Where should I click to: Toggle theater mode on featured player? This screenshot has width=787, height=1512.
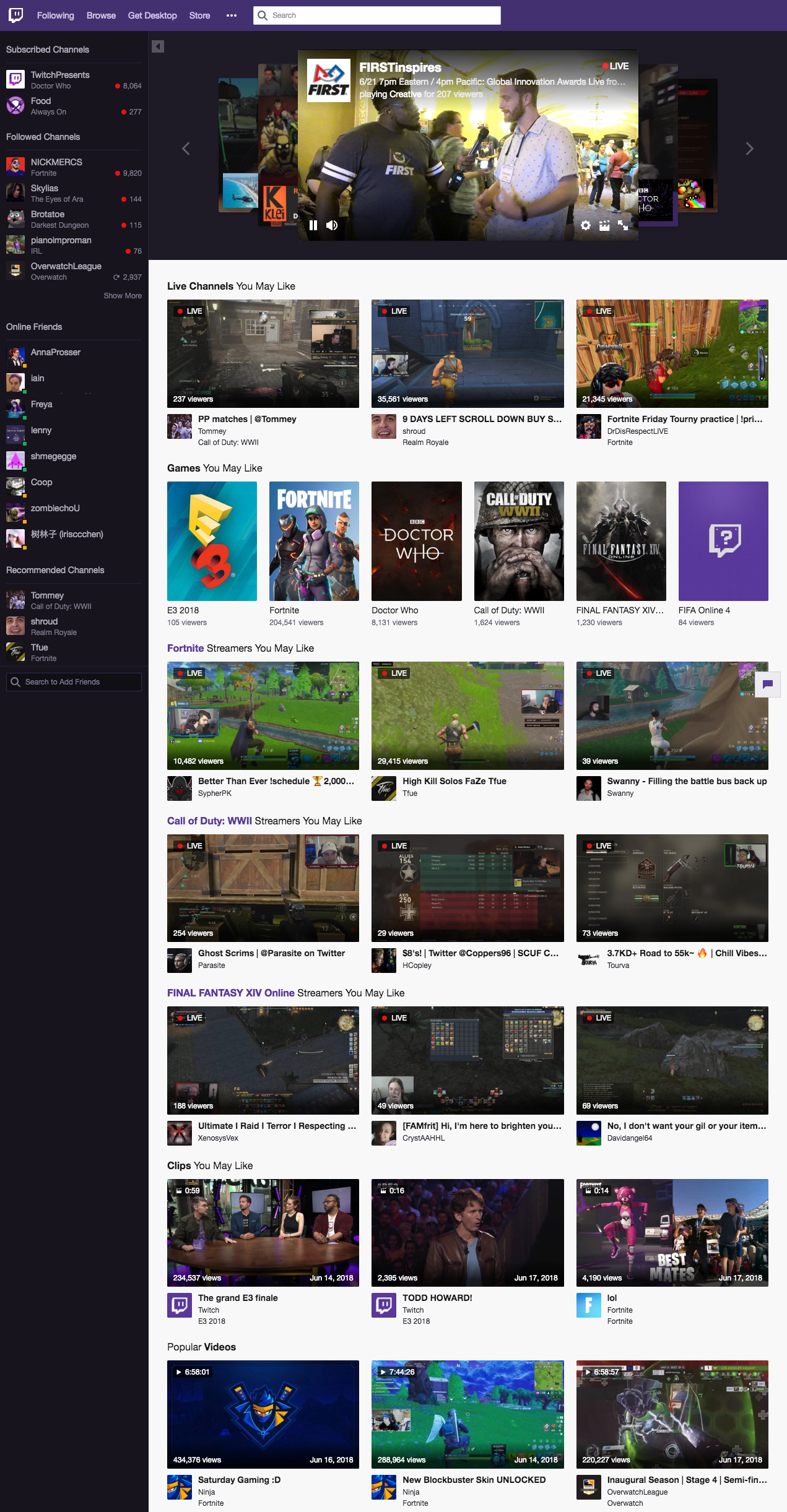[604, 225]
